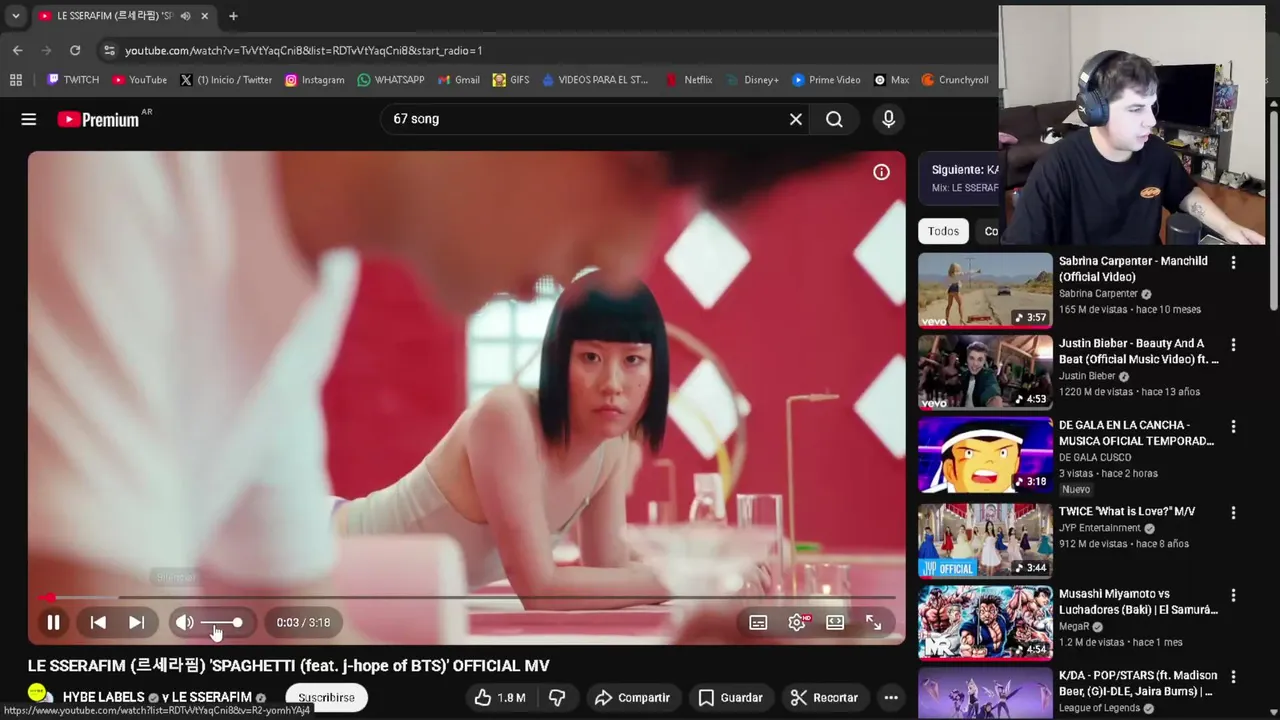Screen dimensions: 1280x720
Task: Open player settings gear
Action: [x=797, y=622]
